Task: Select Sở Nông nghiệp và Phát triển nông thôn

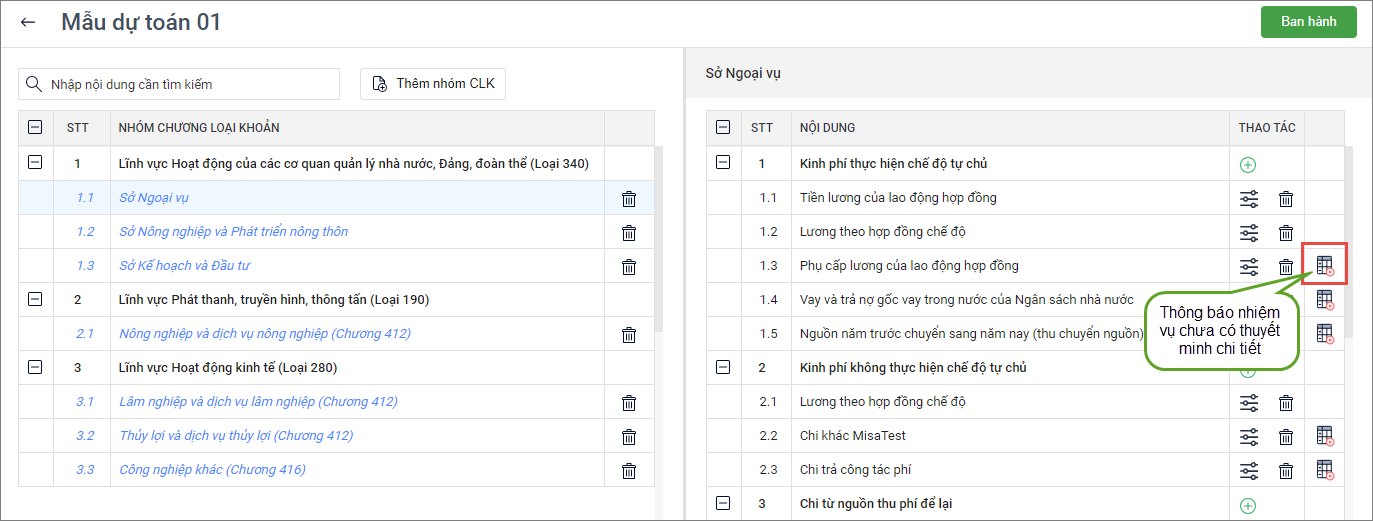Action: (233, 232)
